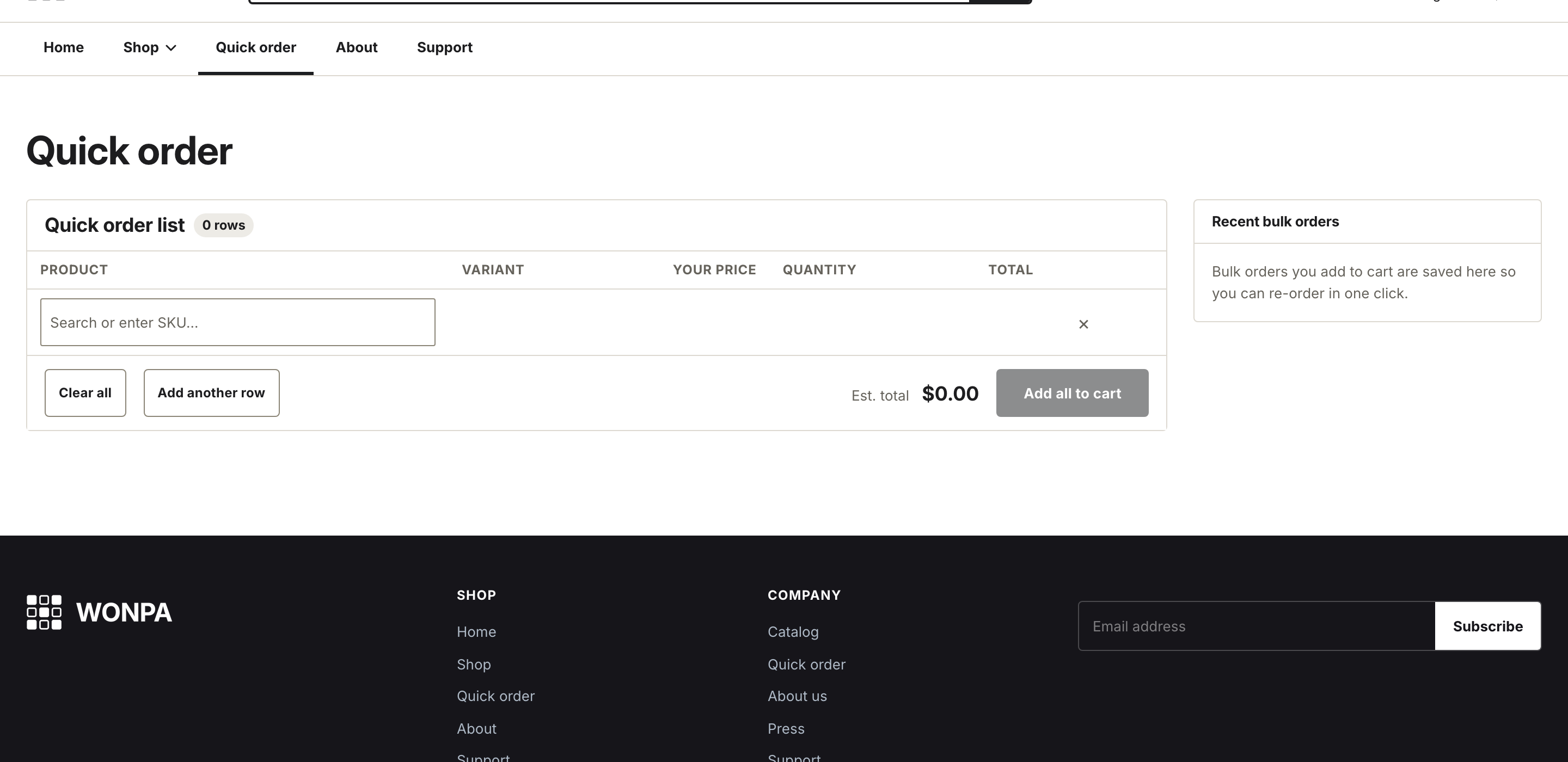Click the TOTAL column header
The height and width of the screenshot is (762, 1568).
pos(1010,270)
